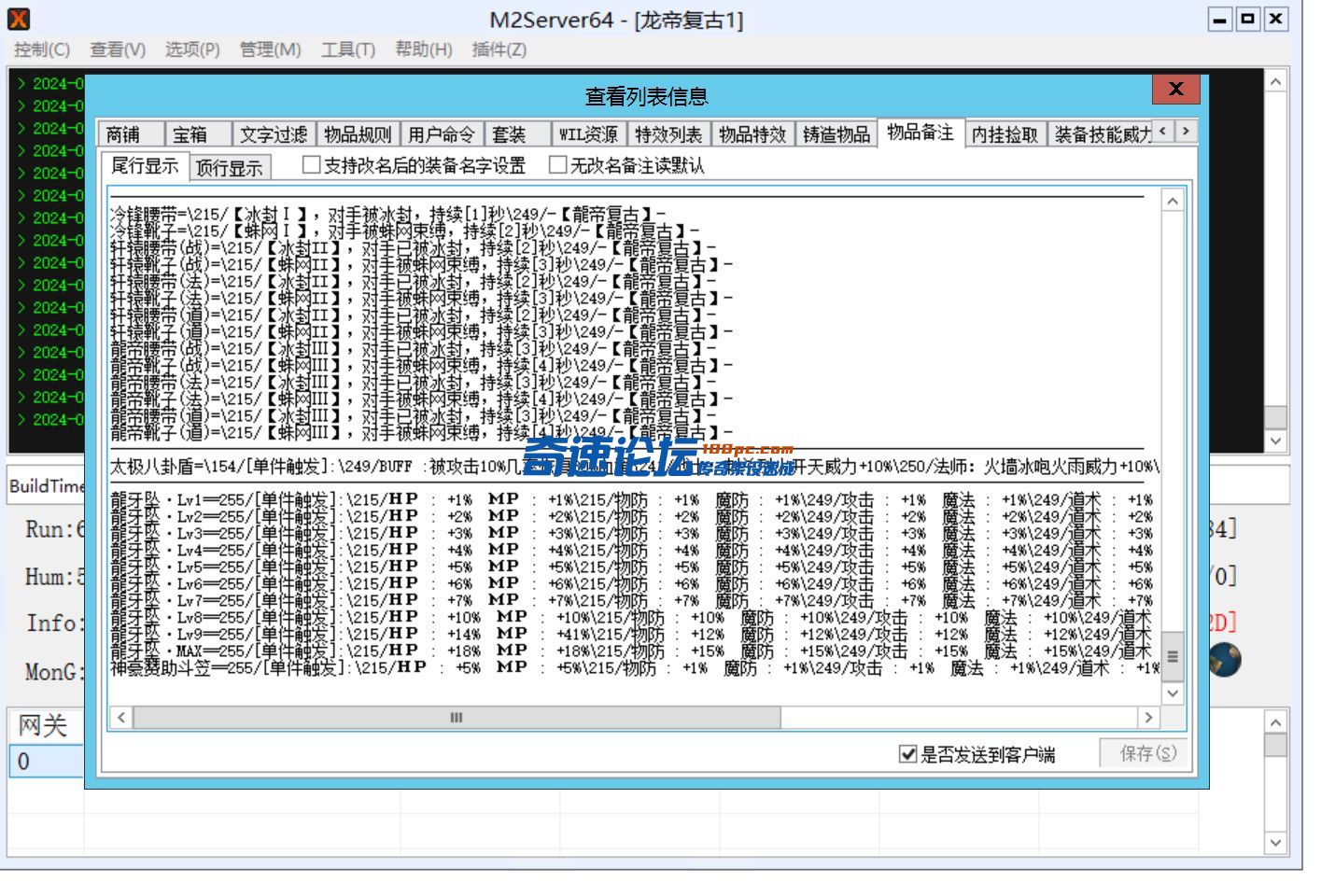This screenshot has width=1321, height=896.
Task: Switch to the 装备技能威力 tab
Action: pos(1100,134)
